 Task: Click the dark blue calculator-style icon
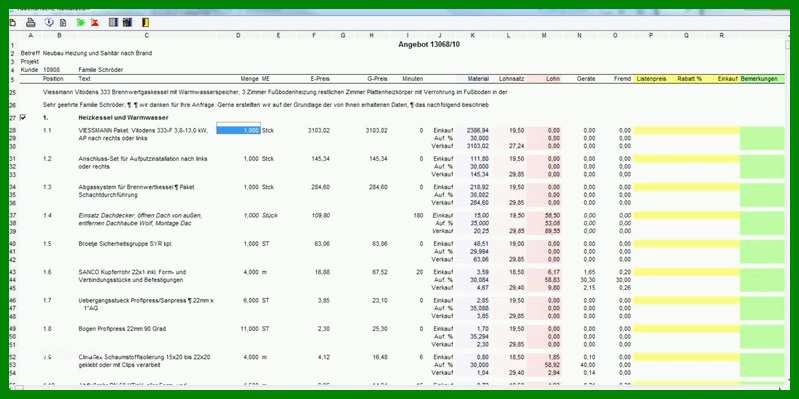pyautogui.click(x=127, y=22)
